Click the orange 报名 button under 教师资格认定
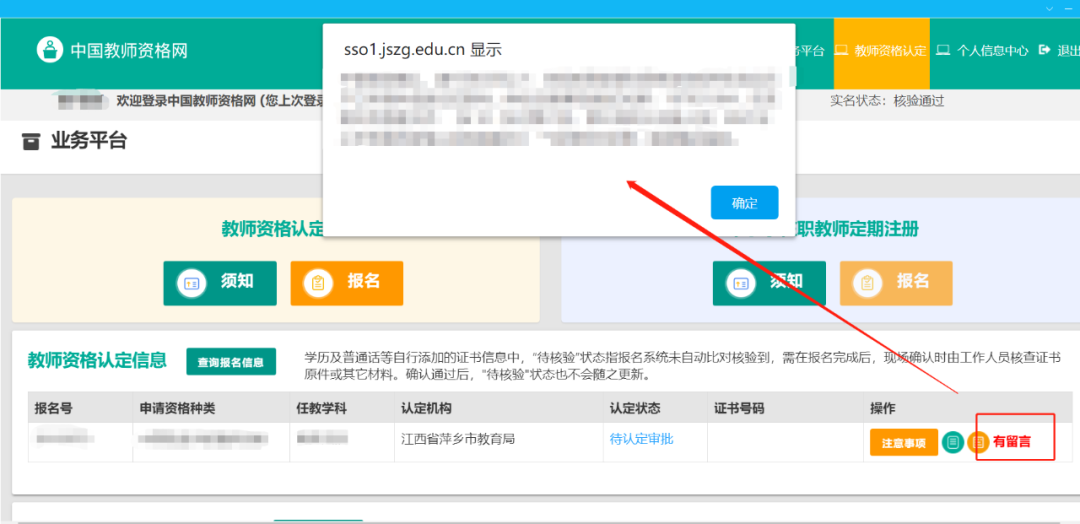 347,283
